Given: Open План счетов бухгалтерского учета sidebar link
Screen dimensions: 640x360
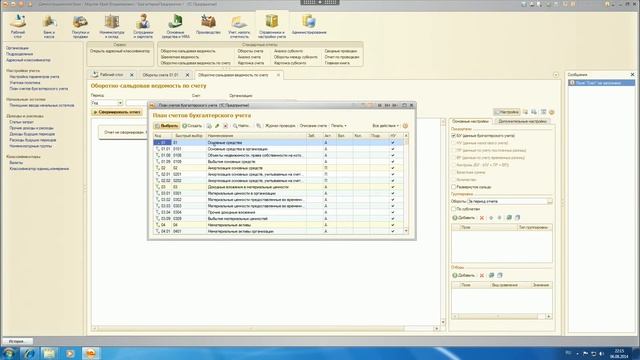Looking at the screenshot, I should [39, 89].
